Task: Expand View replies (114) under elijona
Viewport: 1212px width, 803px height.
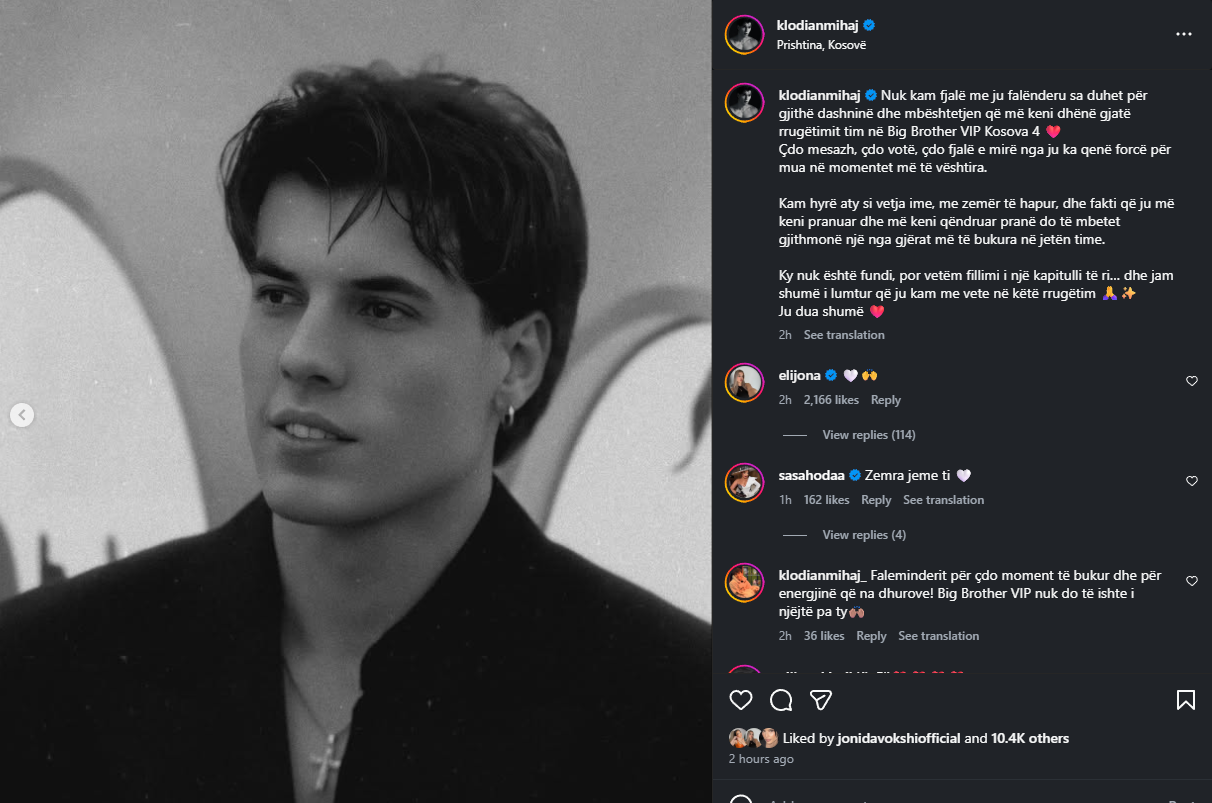Action: click(x=868, y=435)
